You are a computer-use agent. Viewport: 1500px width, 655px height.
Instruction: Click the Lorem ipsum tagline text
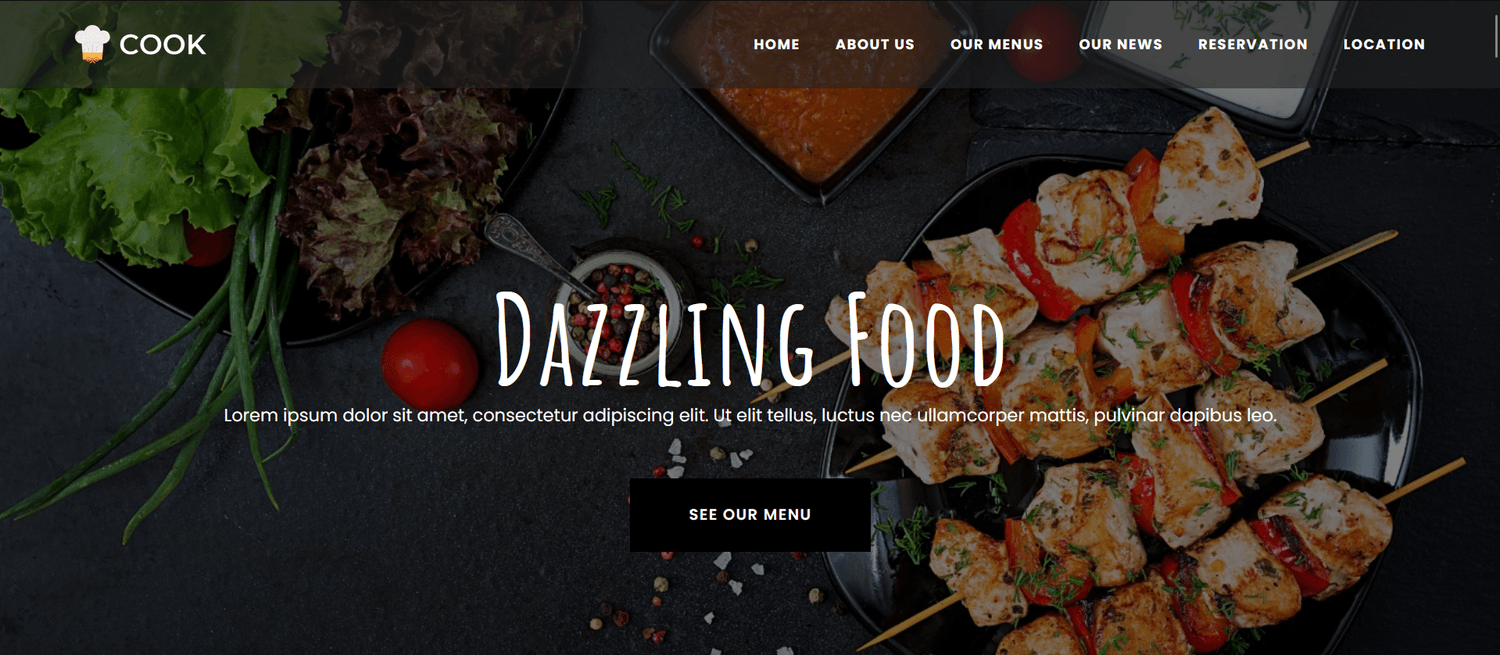click(750, 415)
